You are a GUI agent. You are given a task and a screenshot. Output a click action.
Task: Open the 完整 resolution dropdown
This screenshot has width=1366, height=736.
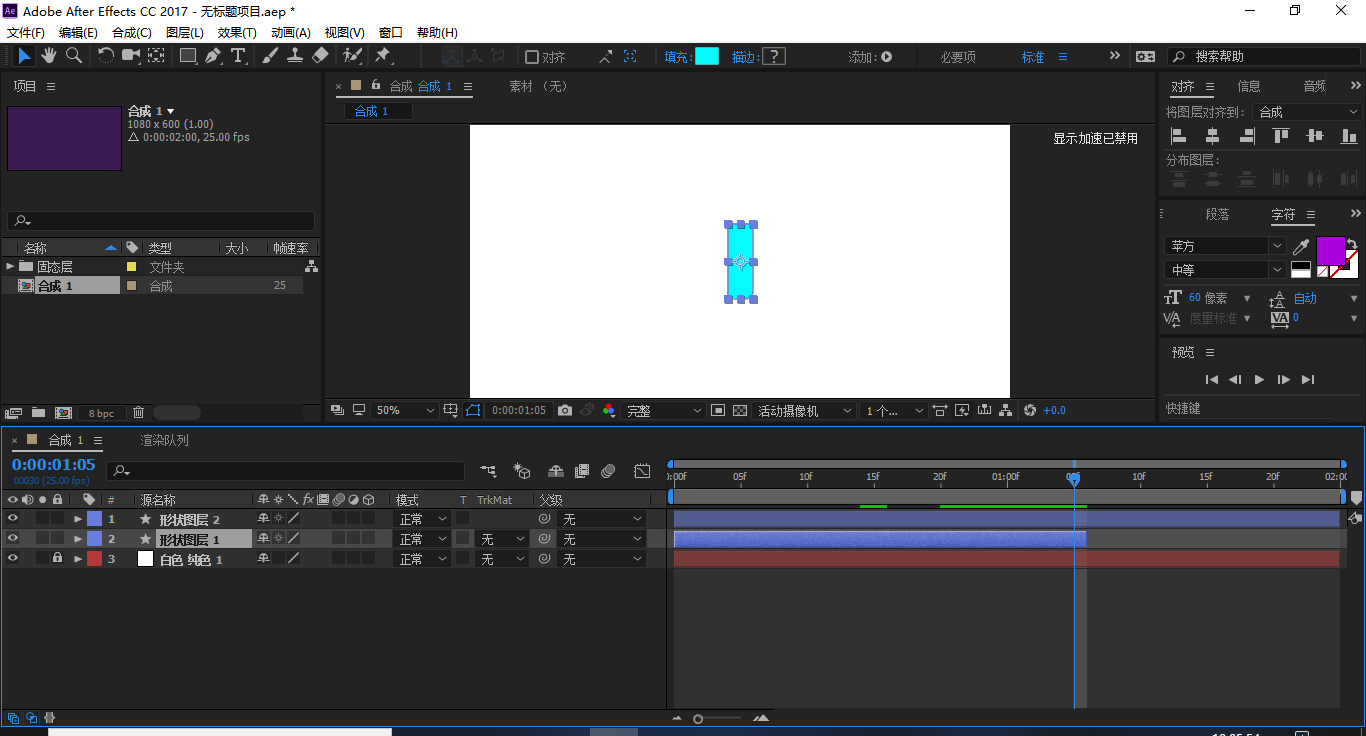pos(665,410)
